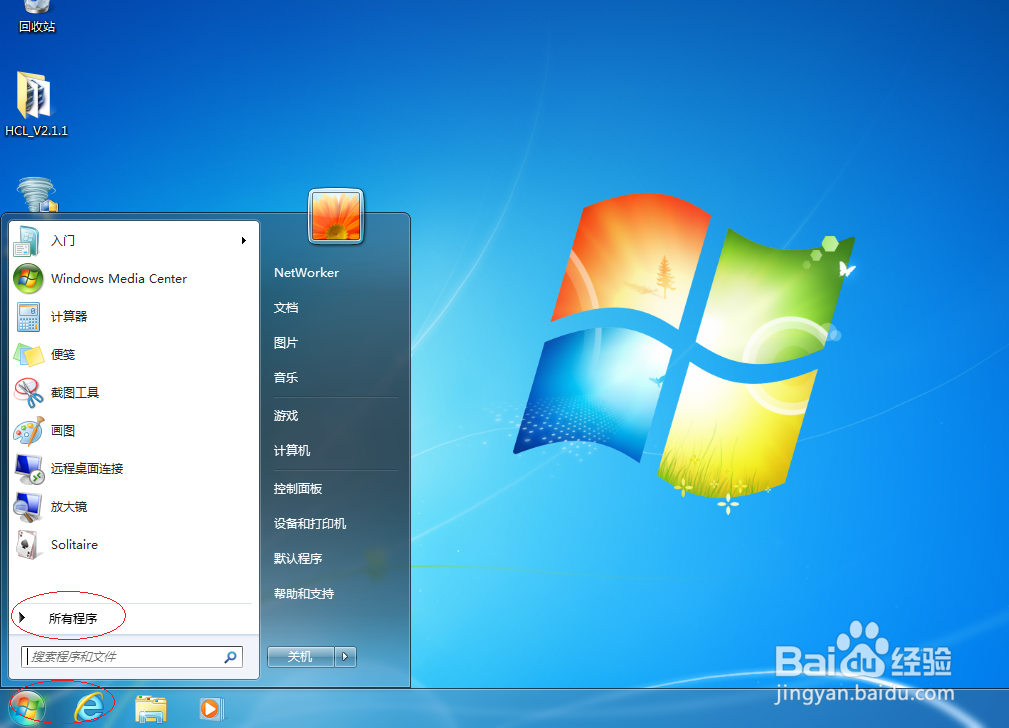1009x728 pixels.
Task: Click the Windows Start orb
Action: (x=27, y=708)
